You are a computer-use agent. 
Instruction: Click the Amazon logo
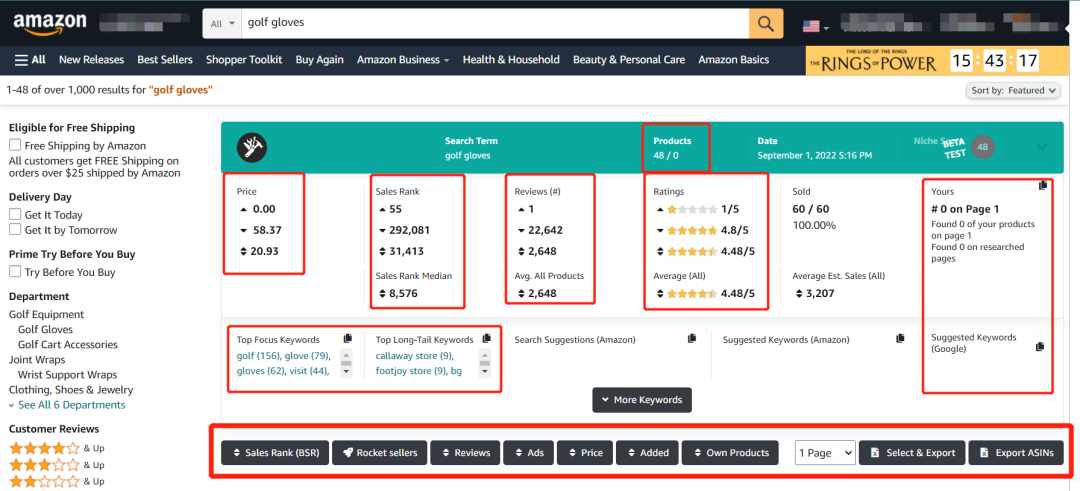(x=50, y=25)
